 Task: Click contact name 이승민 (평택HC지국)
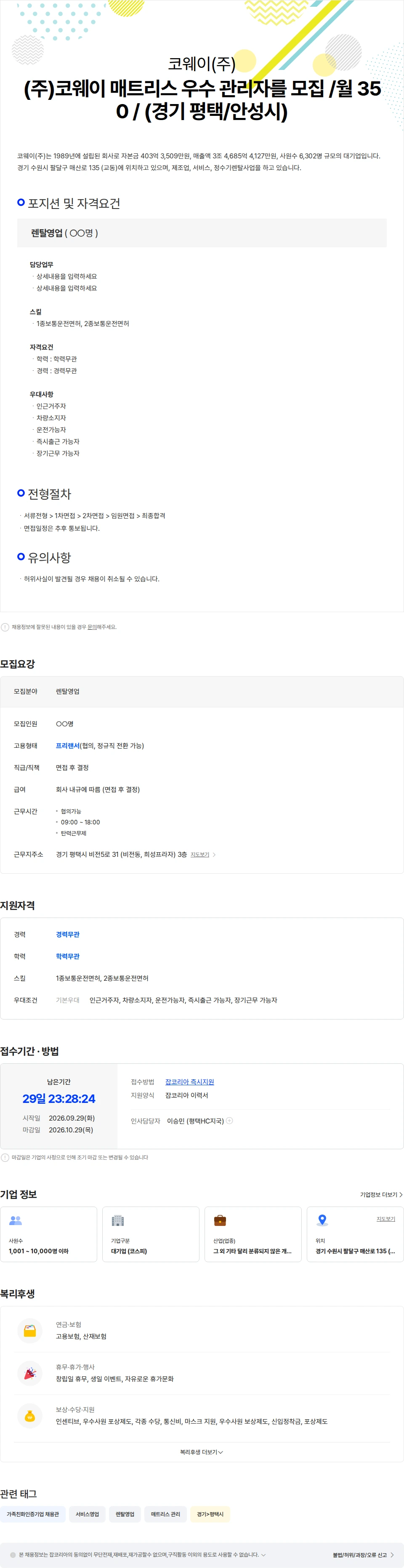[x=195, y=1121]
